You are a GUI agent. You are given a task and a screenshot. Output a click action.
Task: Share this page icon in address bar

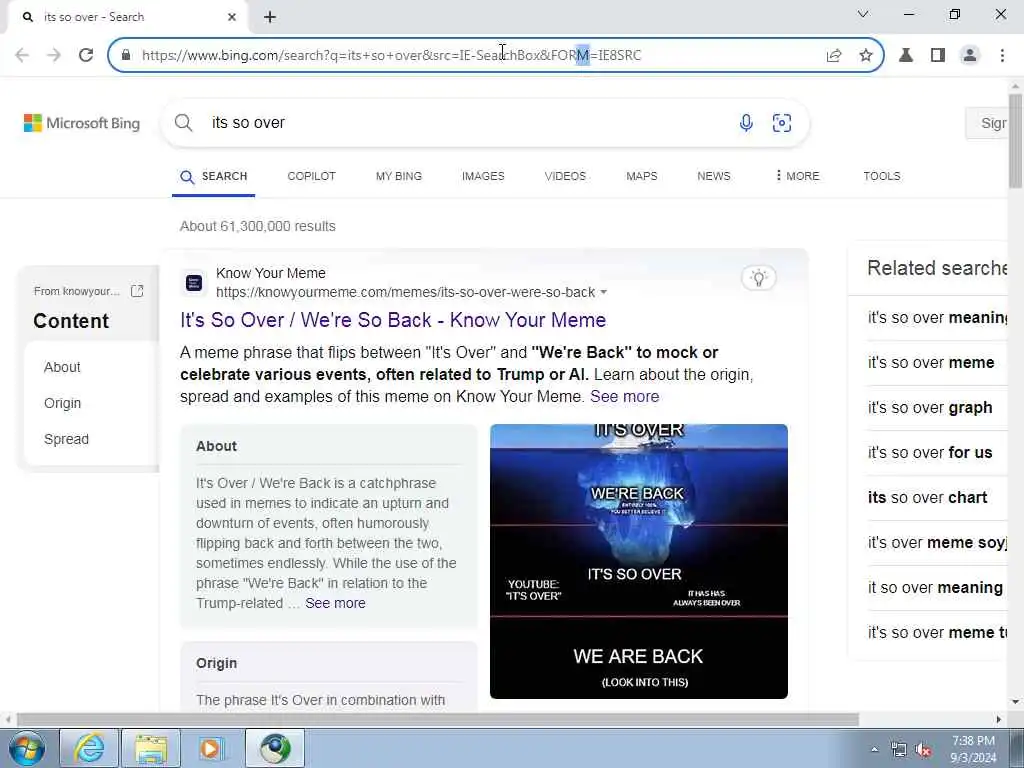point(834,56)
